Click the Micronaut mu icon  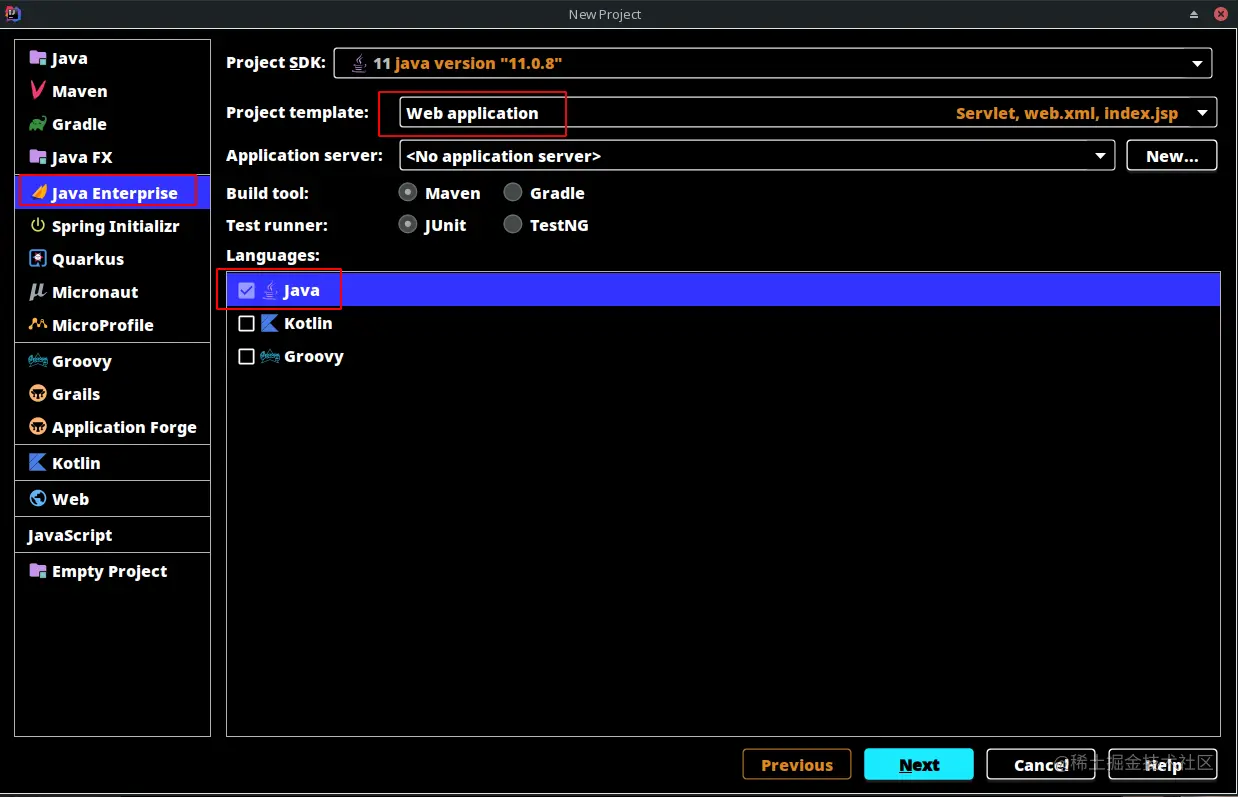[x=38, y=292]
